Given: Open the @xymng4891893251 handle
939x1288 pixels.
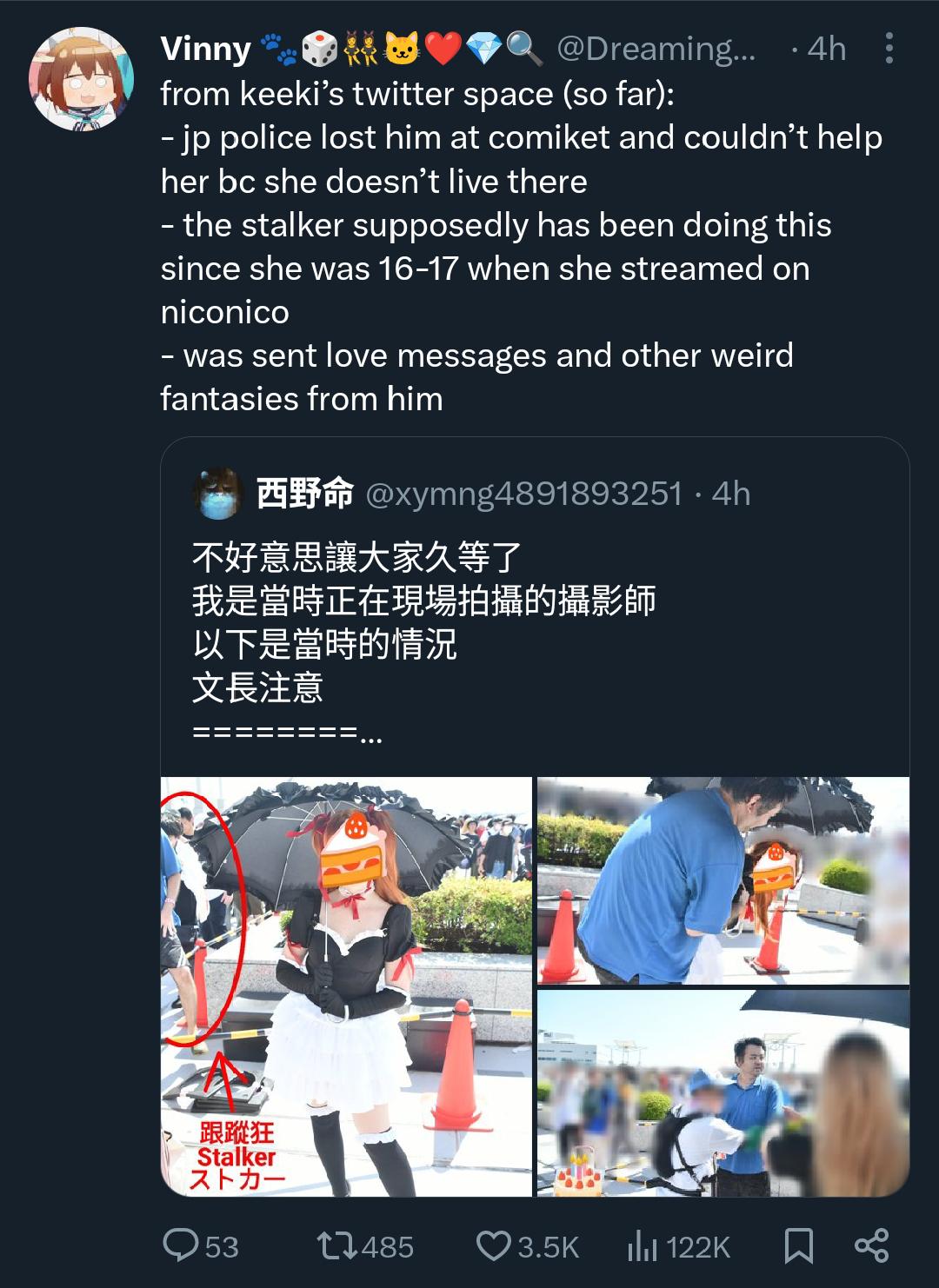Looking at the screenshot, I should (525, 494).
